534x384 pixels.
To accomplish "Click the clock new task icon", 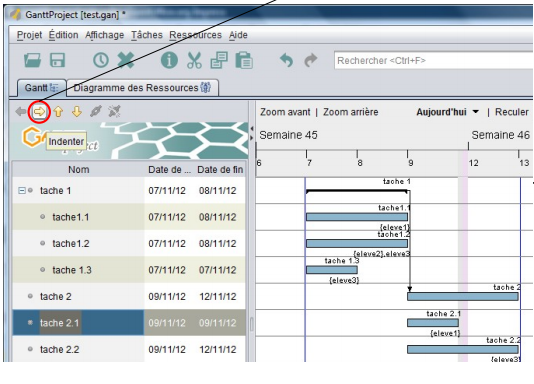I will point(101,61).
